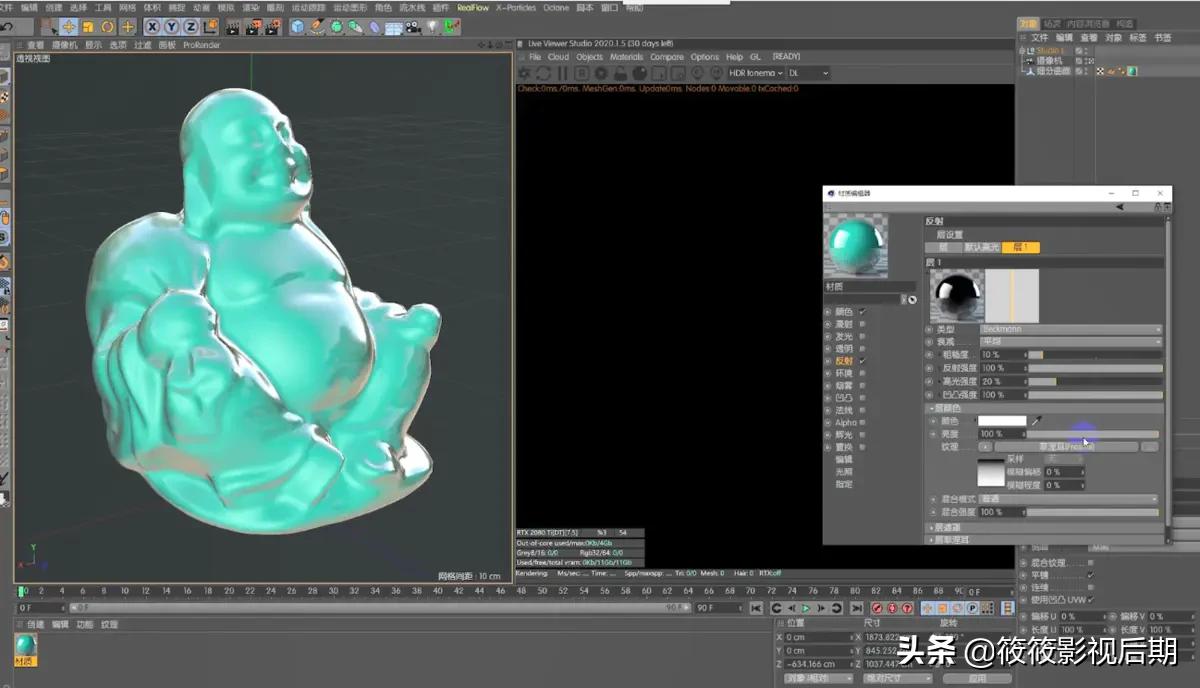Click the white layer color swatch
The image size is (1200, 688).
[1002, 421]
